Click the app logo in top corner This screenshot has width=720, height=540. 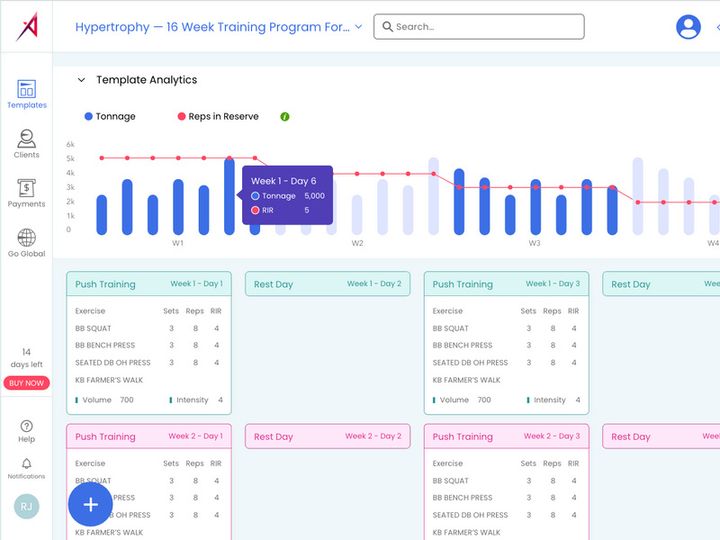point(27,26)
